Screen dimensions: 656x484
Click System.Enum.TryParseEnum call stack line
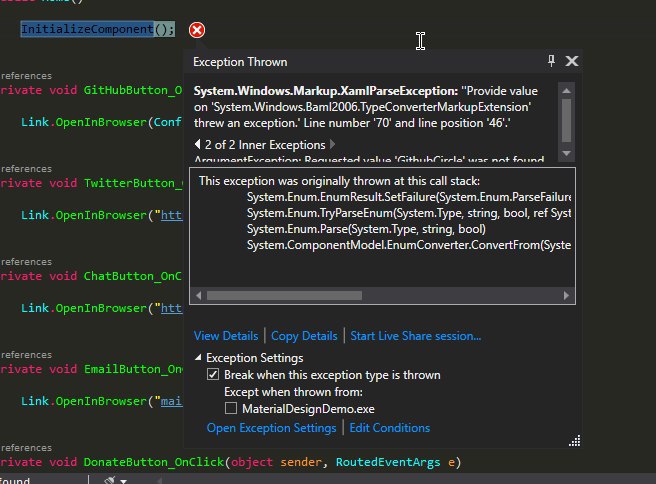[x=409, y=213]
